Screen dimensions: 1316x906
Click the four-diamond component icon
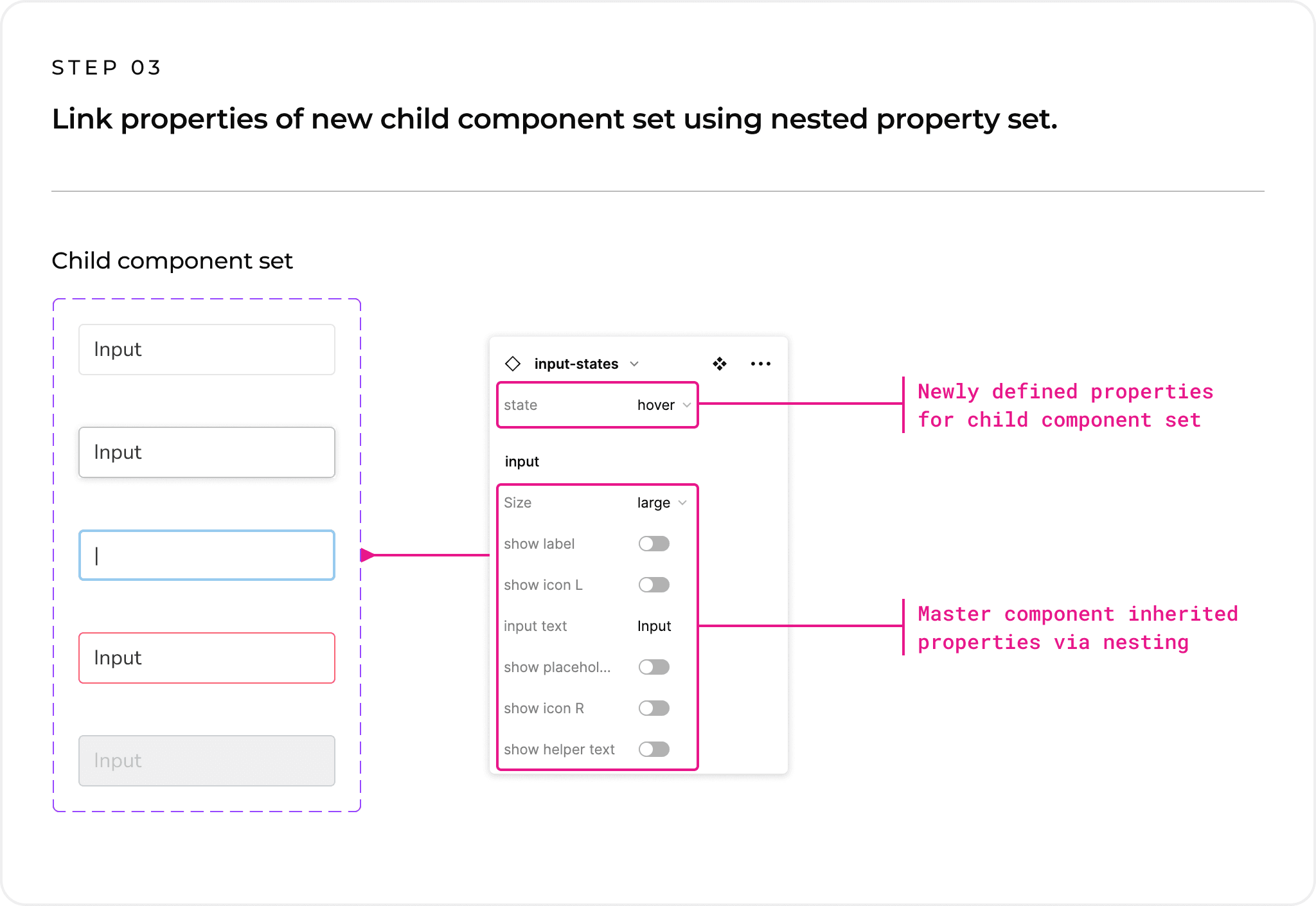pyautogui.click(x=720, y=364)
